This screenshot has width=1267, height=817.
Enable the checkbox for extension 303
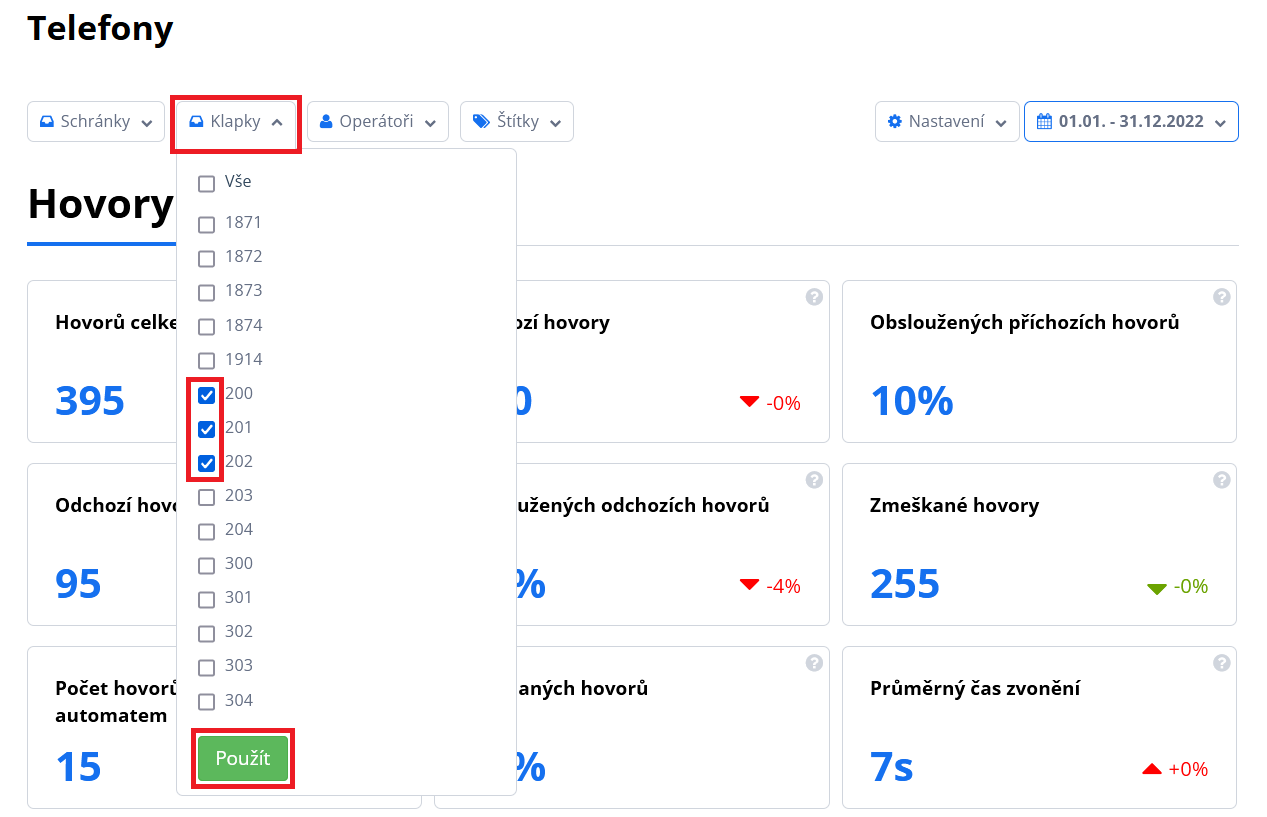coord(206,667)
